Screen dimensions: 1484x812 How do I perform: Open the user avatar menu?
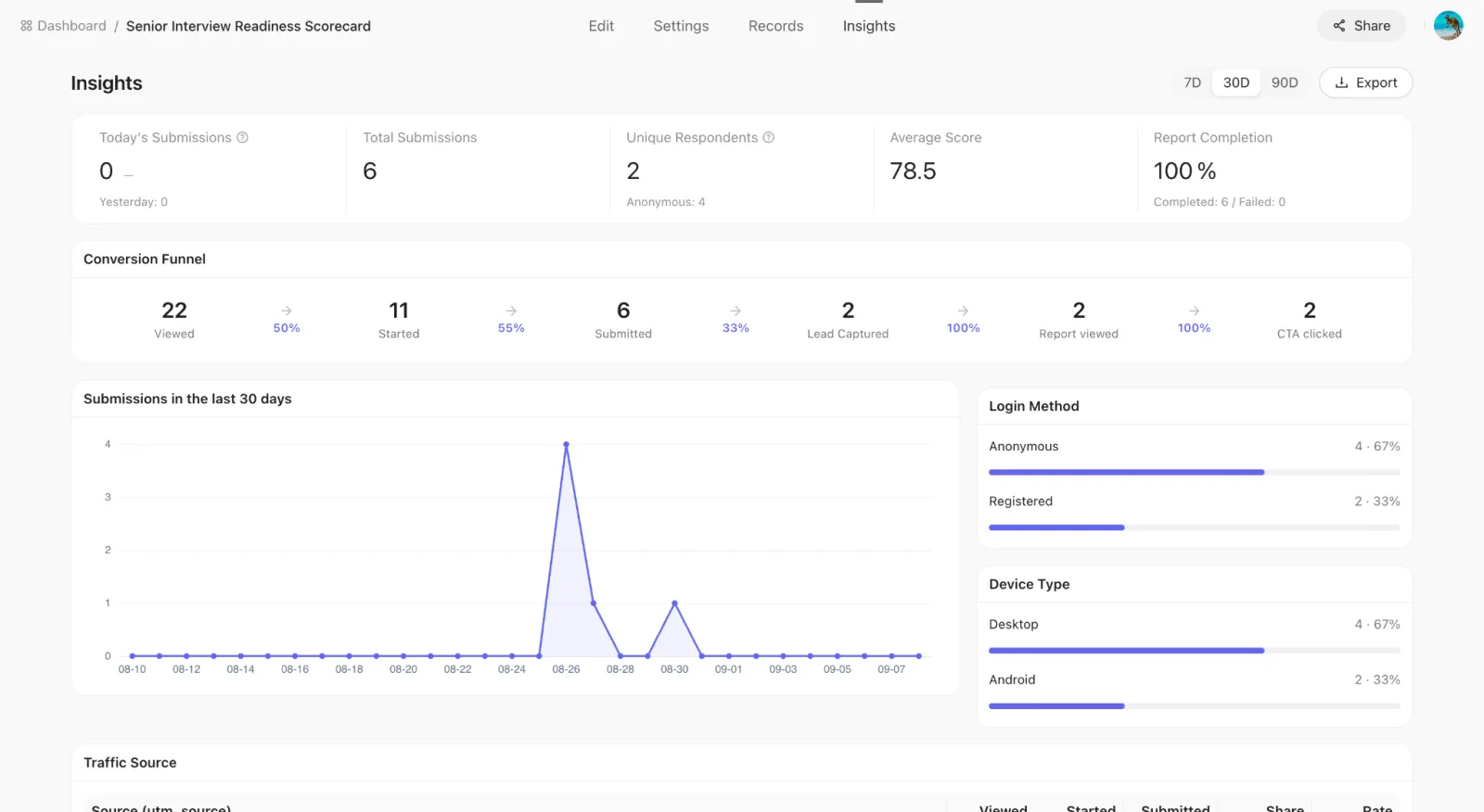pos(1448,26)
